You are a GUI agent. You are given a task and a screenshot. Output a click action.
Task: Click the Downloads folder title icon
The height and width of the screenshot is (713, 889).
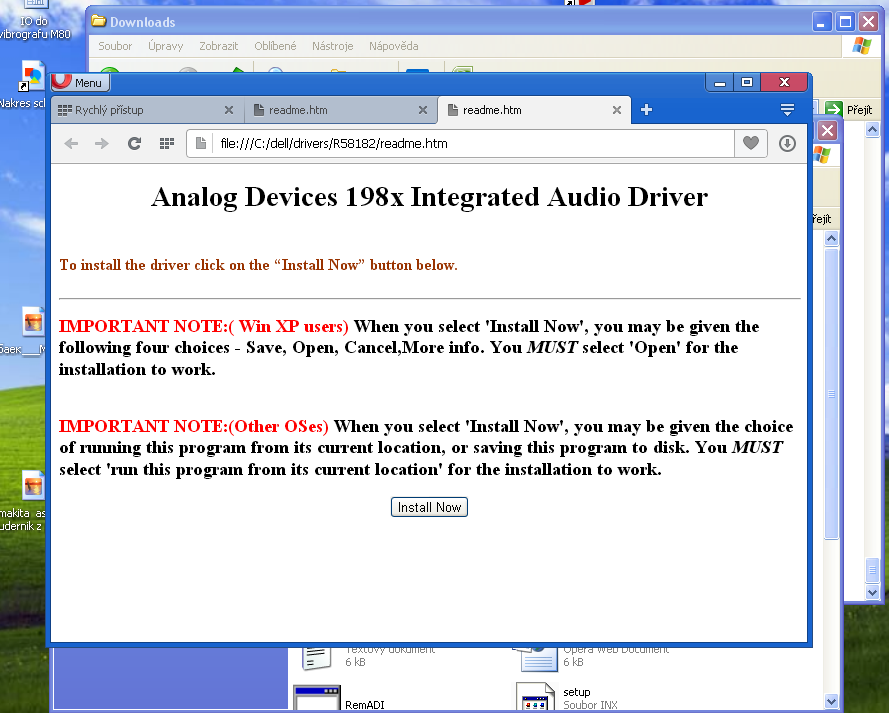click(x=99, y=22)
